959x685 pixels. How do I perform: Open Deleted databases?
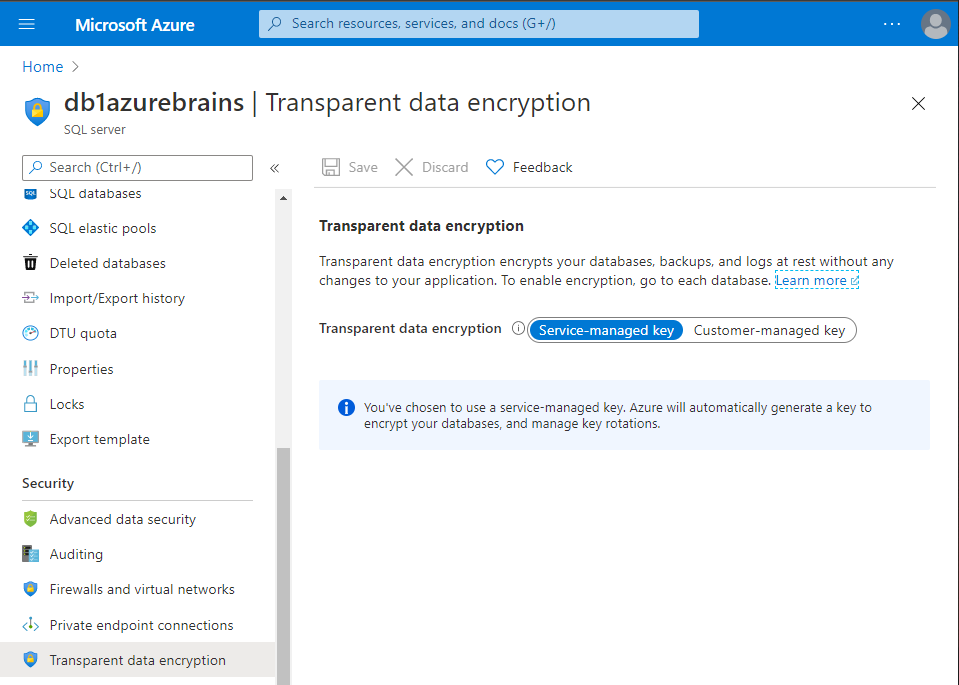(x=108, y=263)
